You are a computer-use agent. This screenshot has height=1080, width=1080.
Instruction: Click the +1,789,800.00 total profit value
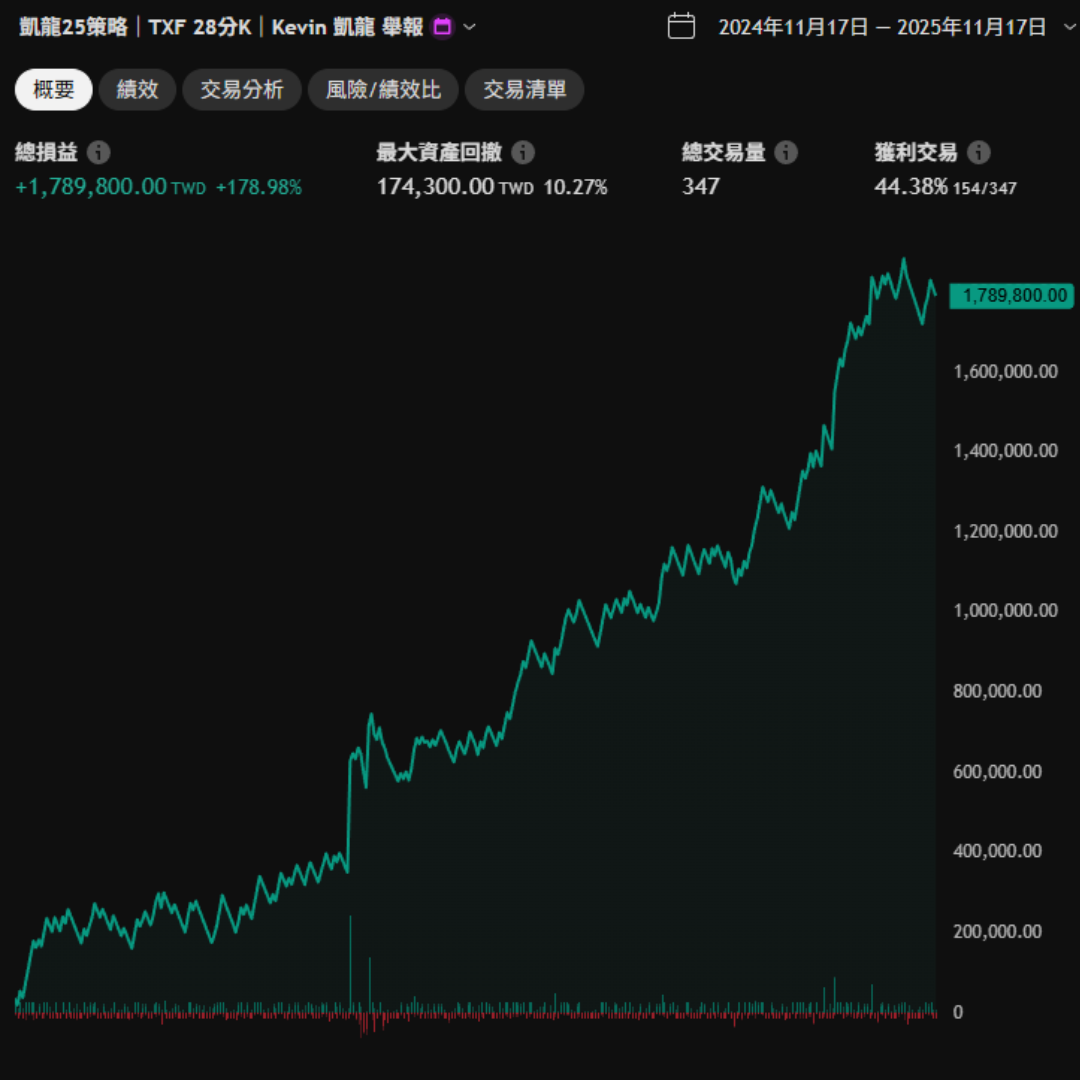pyautogui.click(x=91, y=186)
